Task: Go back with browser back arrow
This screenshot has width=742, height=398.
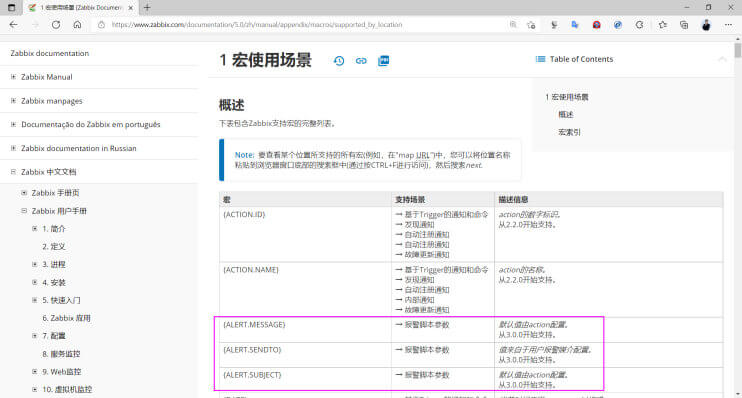Action: 13,25
